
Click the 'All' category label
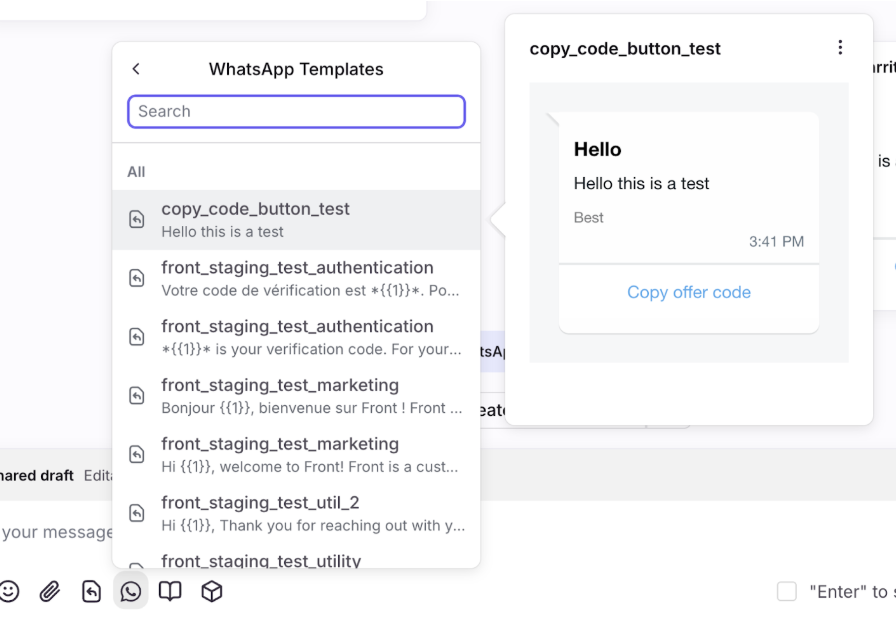tap(136, 172)
